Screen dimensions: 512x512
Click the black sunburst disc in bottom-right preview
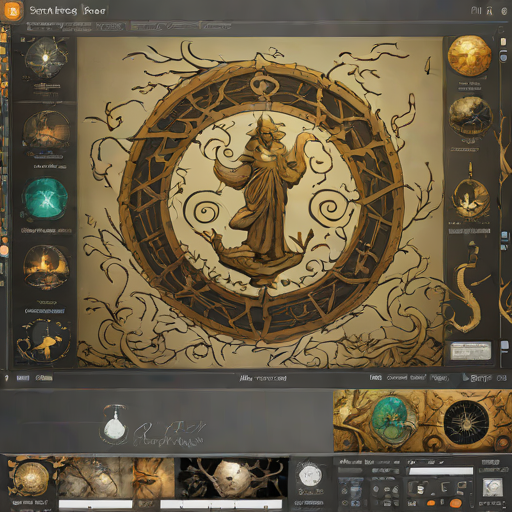point(467,422)
